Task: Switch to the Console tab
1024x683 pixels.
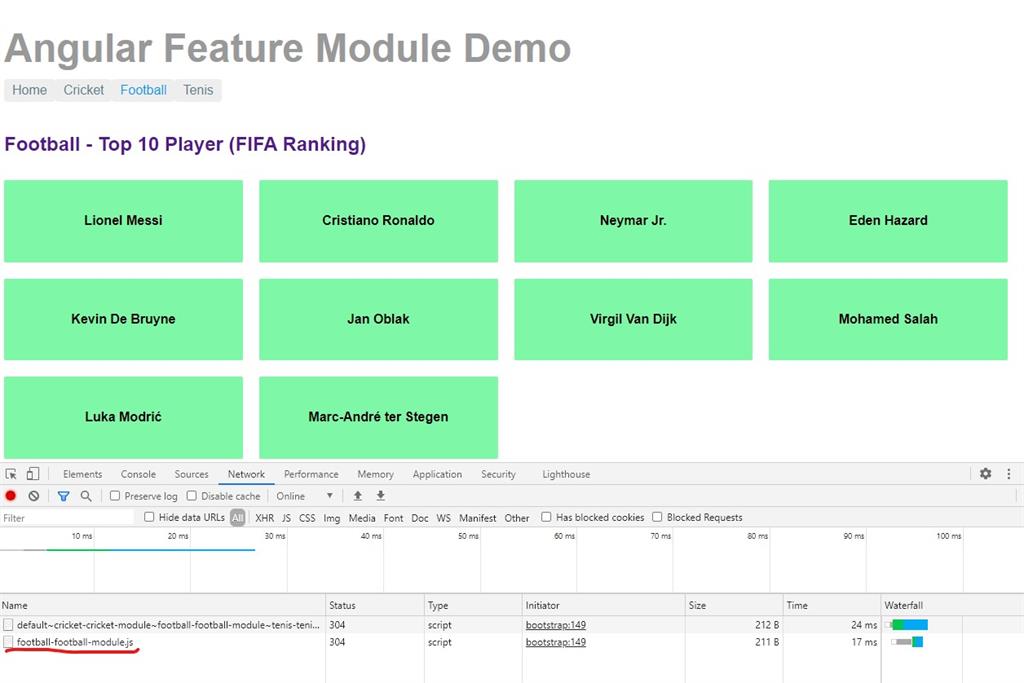Action: (138, 474)
